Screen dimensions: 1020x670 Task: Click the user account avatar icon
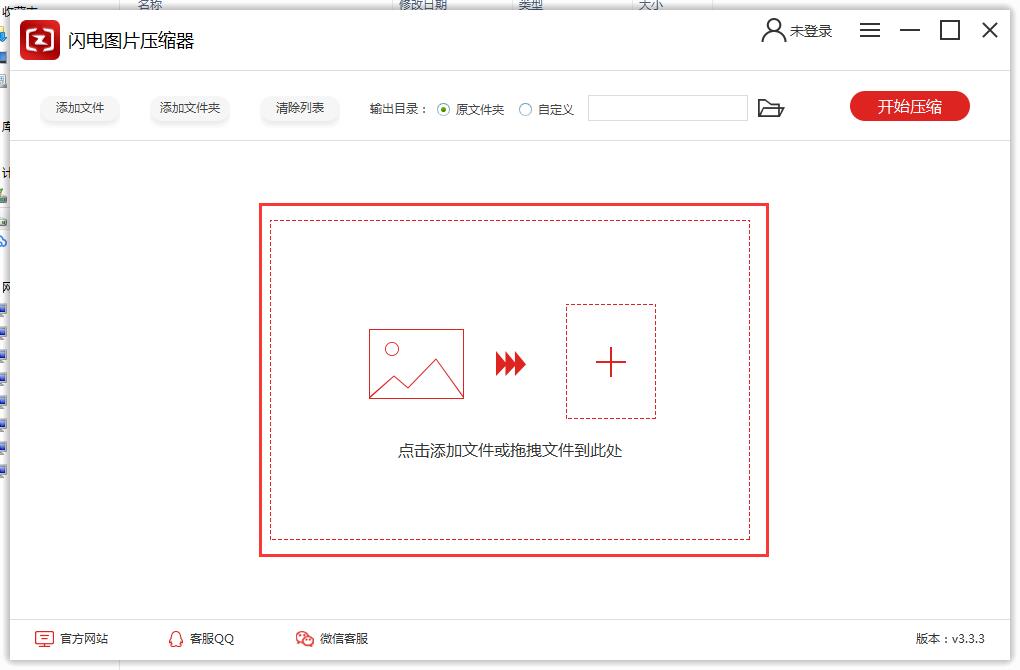773,31
